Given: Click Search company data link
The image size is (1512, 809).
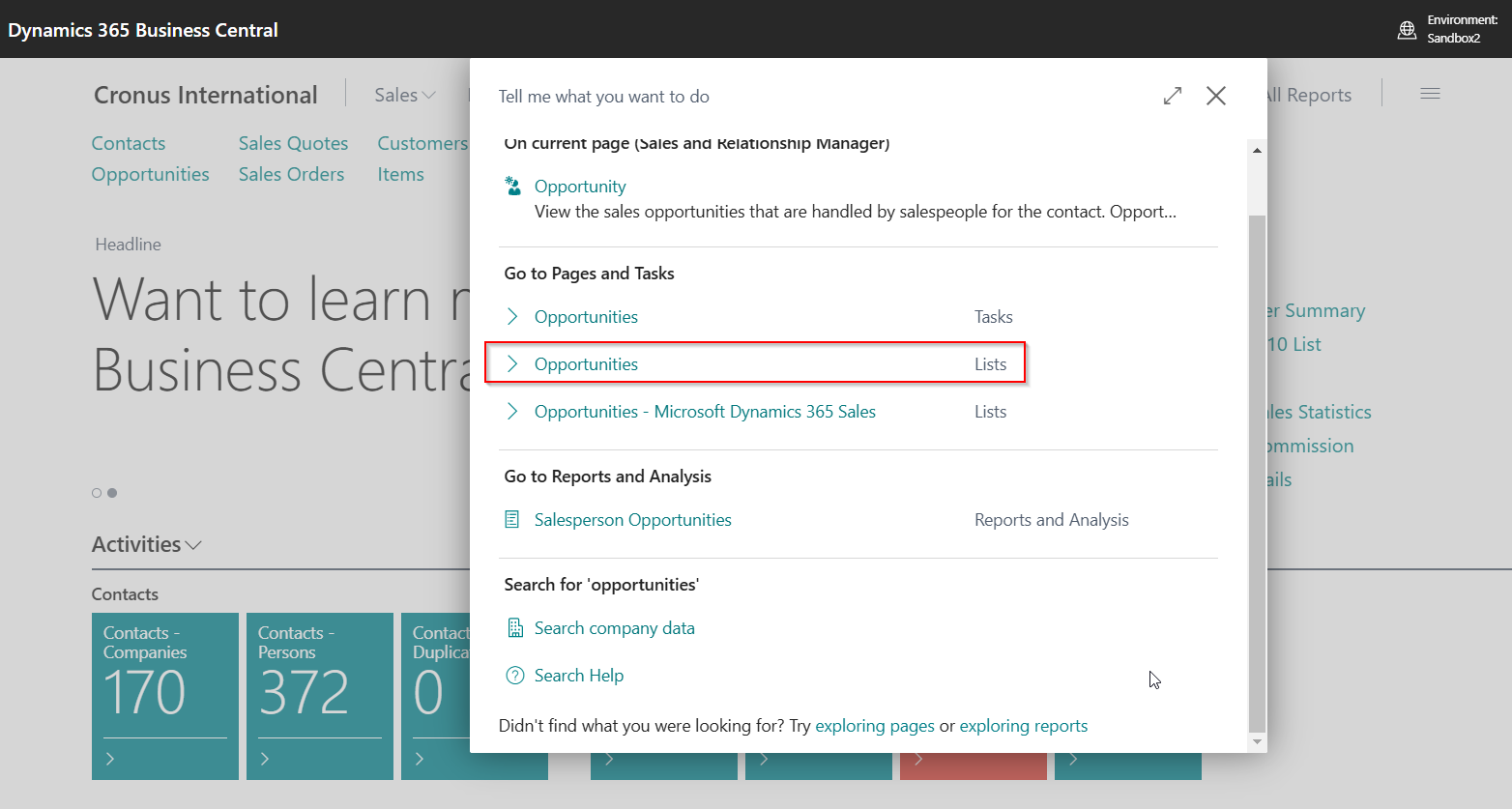Looking at the screenshot, I should coord(615,628).
